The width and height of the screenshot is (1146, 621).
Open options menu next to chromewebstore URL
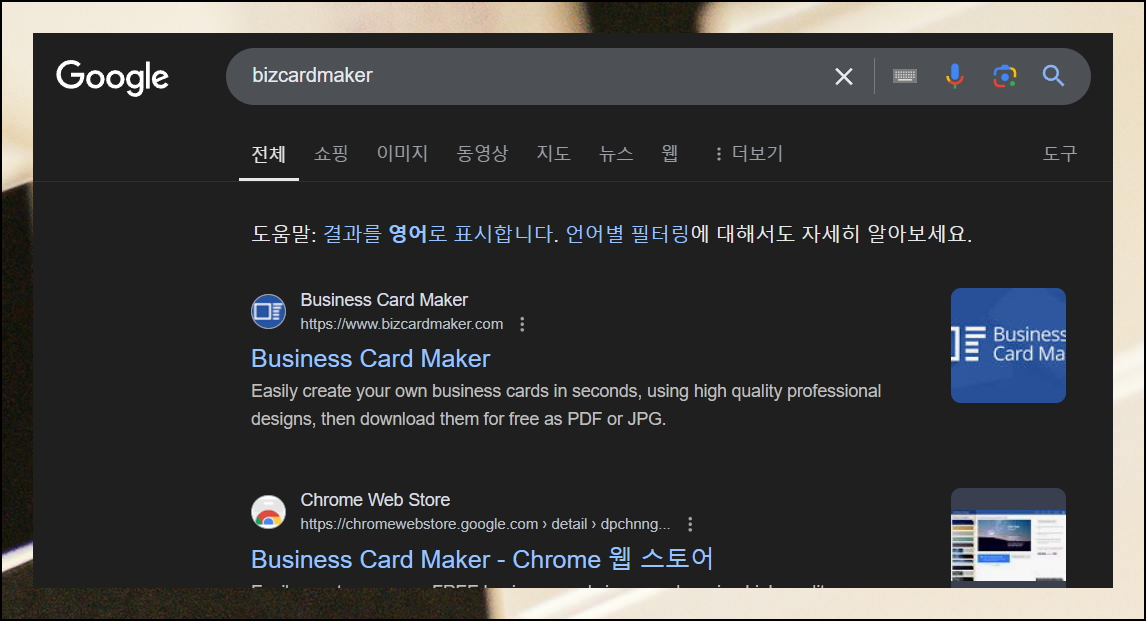coord(690,524)
